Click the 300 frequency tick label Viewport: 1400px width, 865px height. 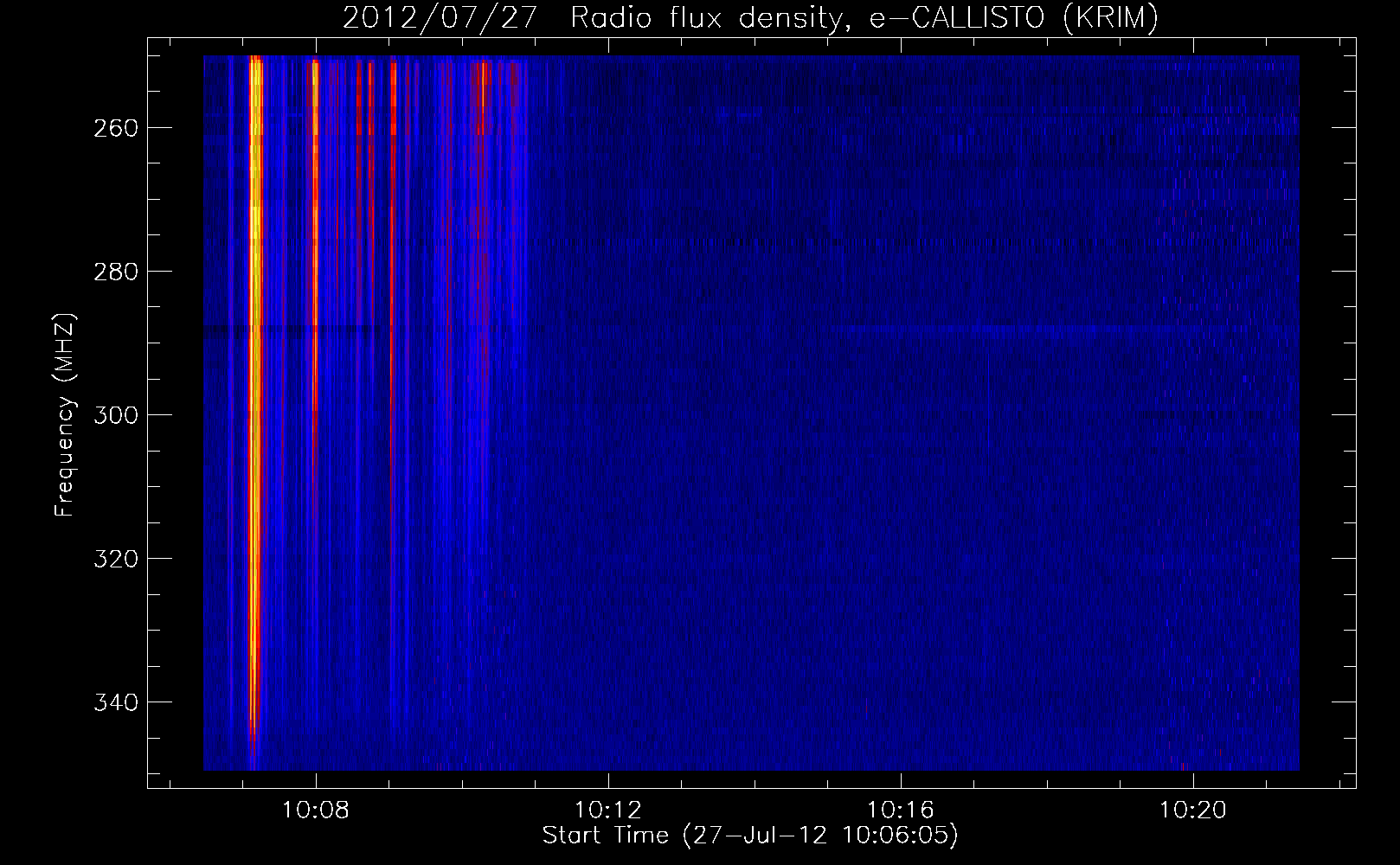click(x=116, y=415)
